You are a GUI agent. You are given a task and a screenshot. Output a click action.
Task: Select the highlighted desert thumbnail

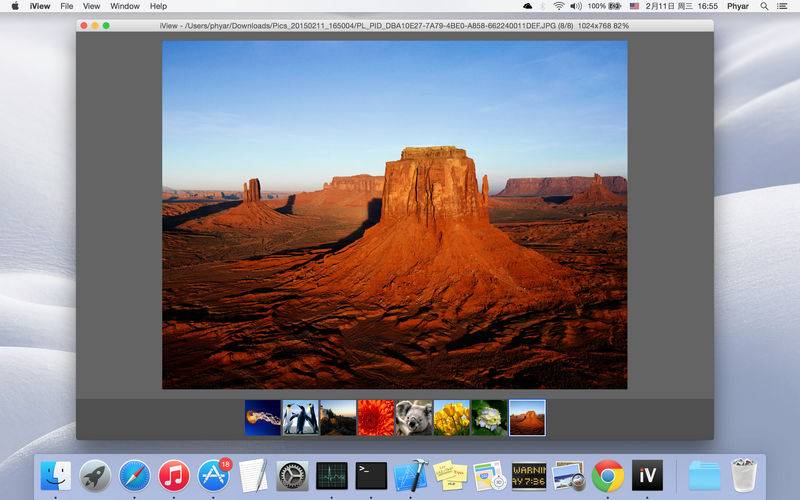(x=527, y=418)
